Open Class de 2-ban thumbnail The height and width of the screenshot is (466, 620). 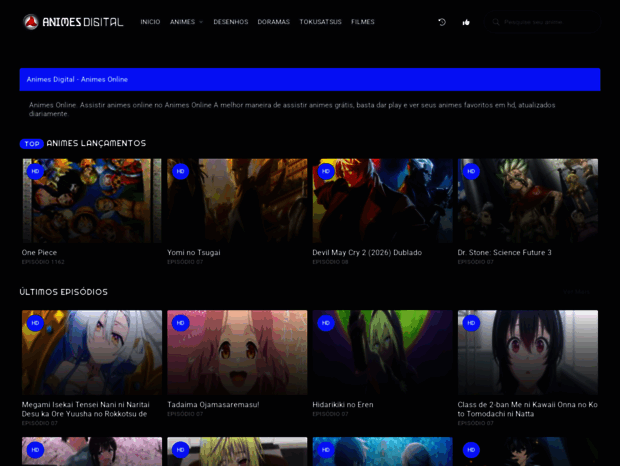(x=528, y=352)
